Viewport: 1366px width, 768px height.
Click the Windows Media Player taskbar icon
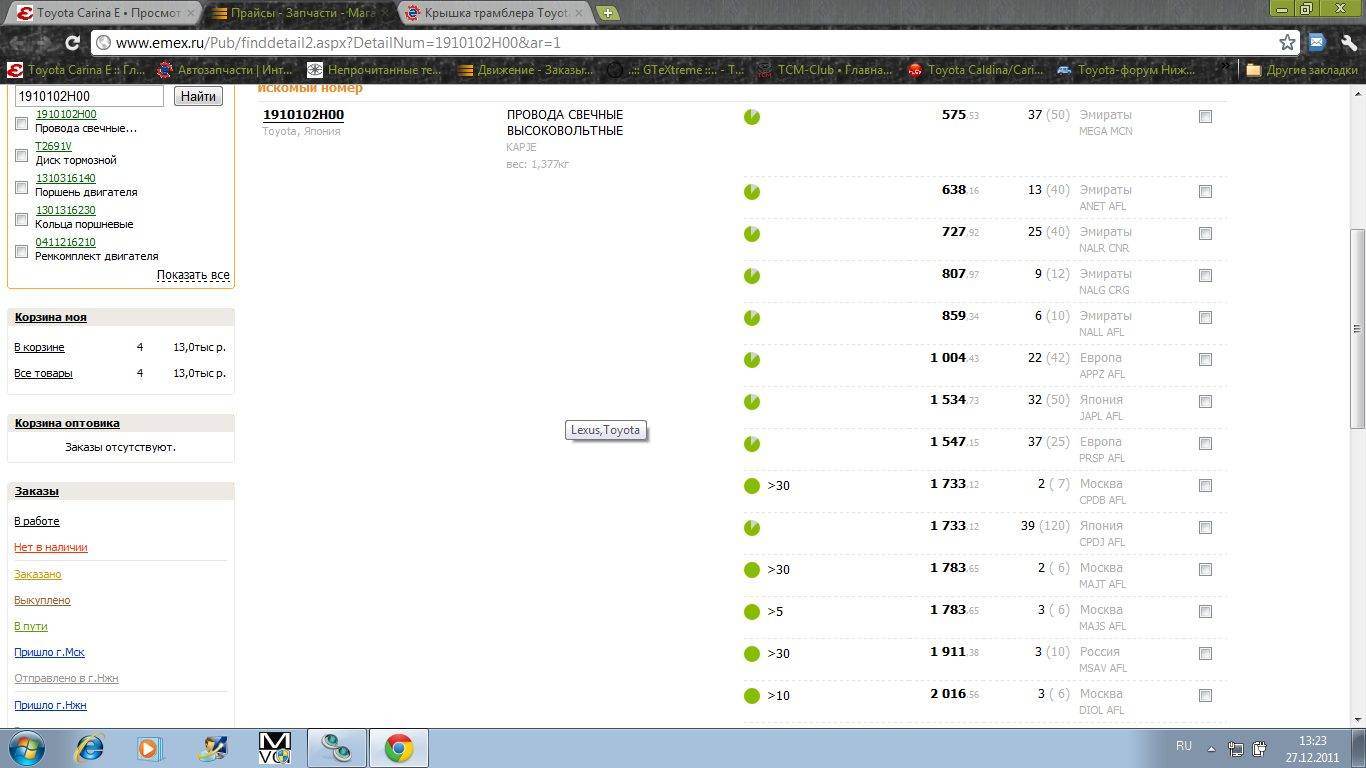(150, 748)
